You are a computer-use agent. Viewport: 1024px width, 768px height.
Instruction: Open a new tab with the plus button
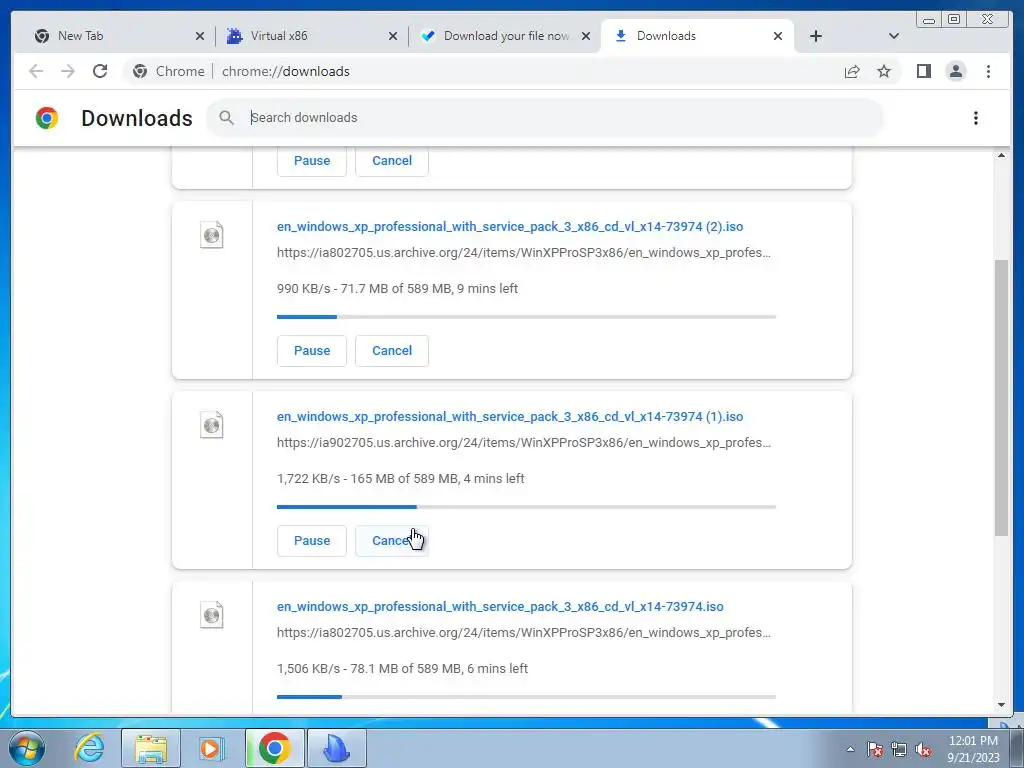click(816, 36)
